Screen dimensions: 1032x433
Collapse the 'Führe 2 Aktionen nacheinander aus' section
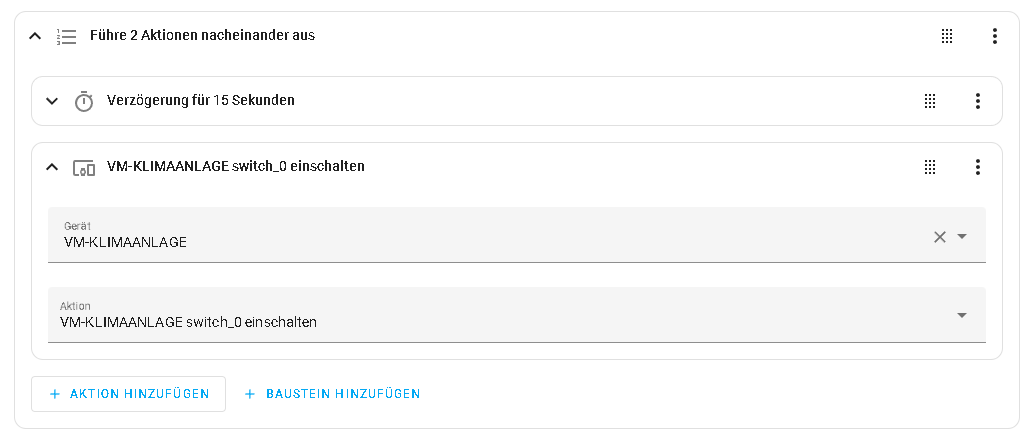(x=35, y=36)
